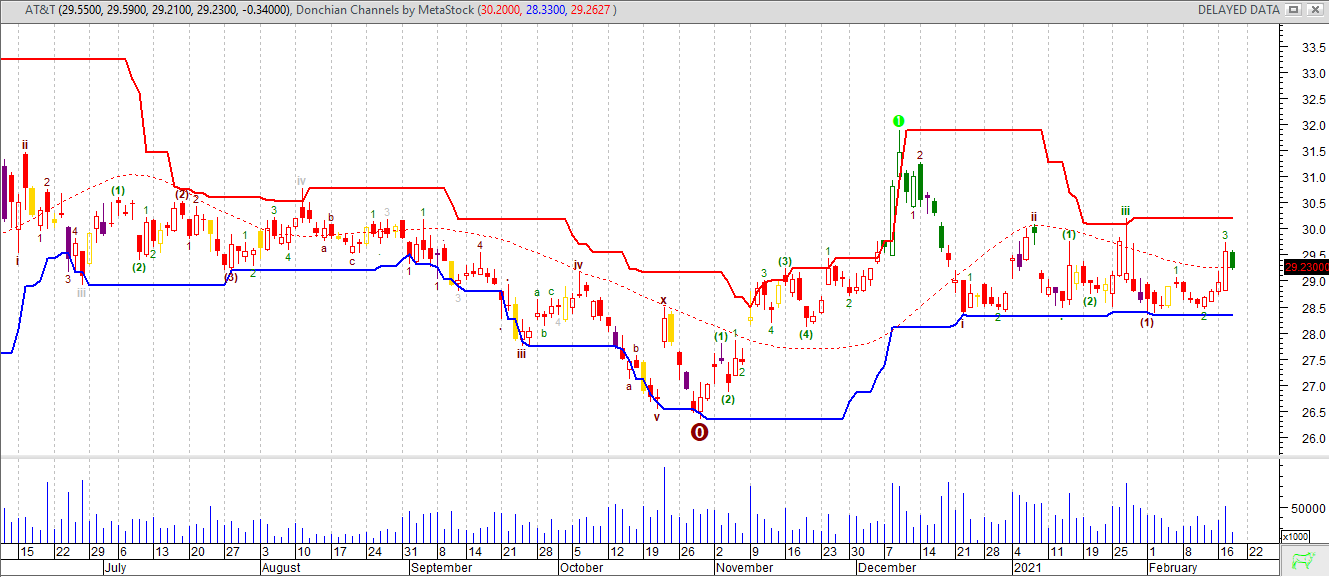1329x577 pixels.
Task: Click the 50000 volume axis value
Action: (x=1307, y=508)
